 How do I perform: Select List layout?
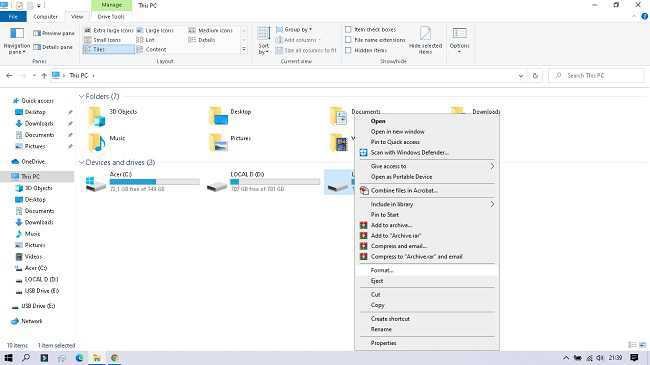pos(146,40)
